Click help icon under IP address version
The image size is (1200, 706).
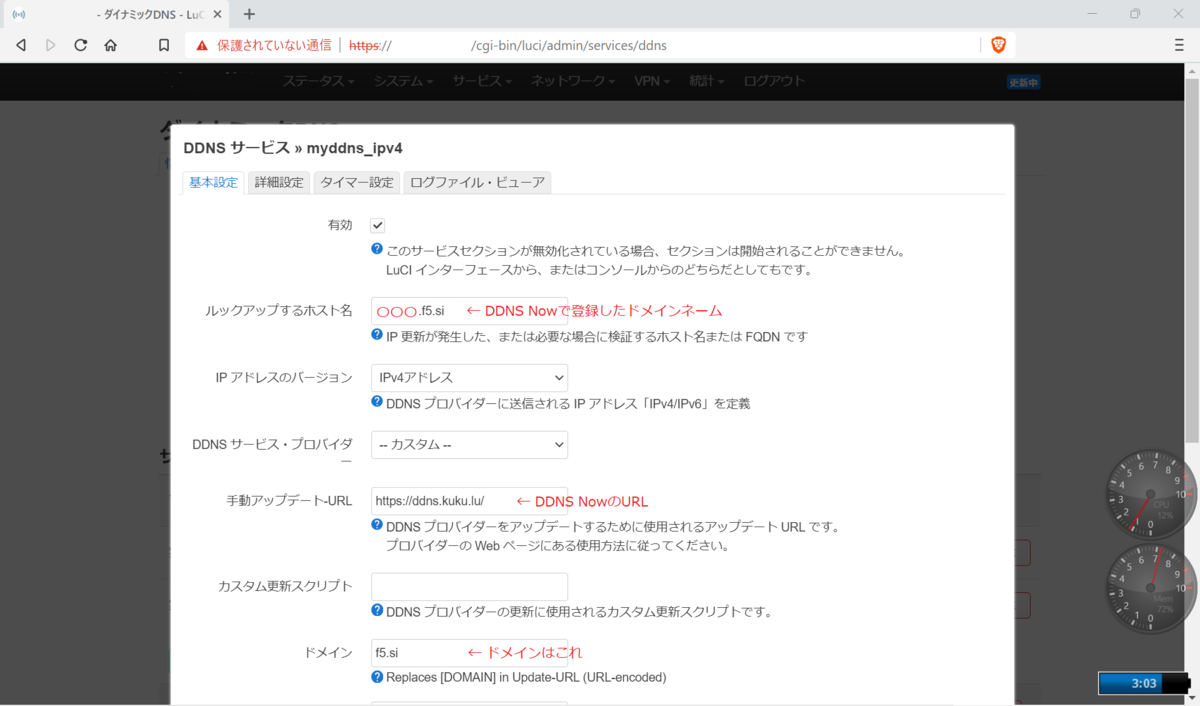click(377, 401)
